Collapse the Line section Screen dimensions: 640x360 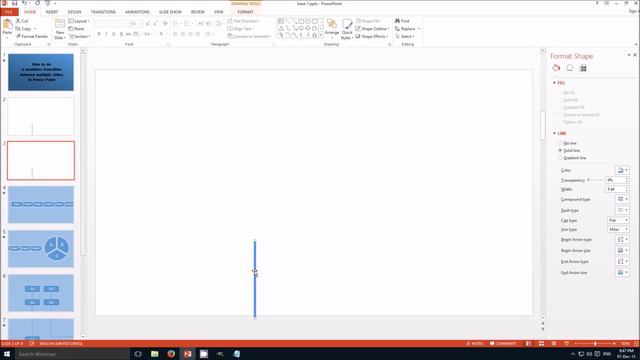(x=554, y=133)
